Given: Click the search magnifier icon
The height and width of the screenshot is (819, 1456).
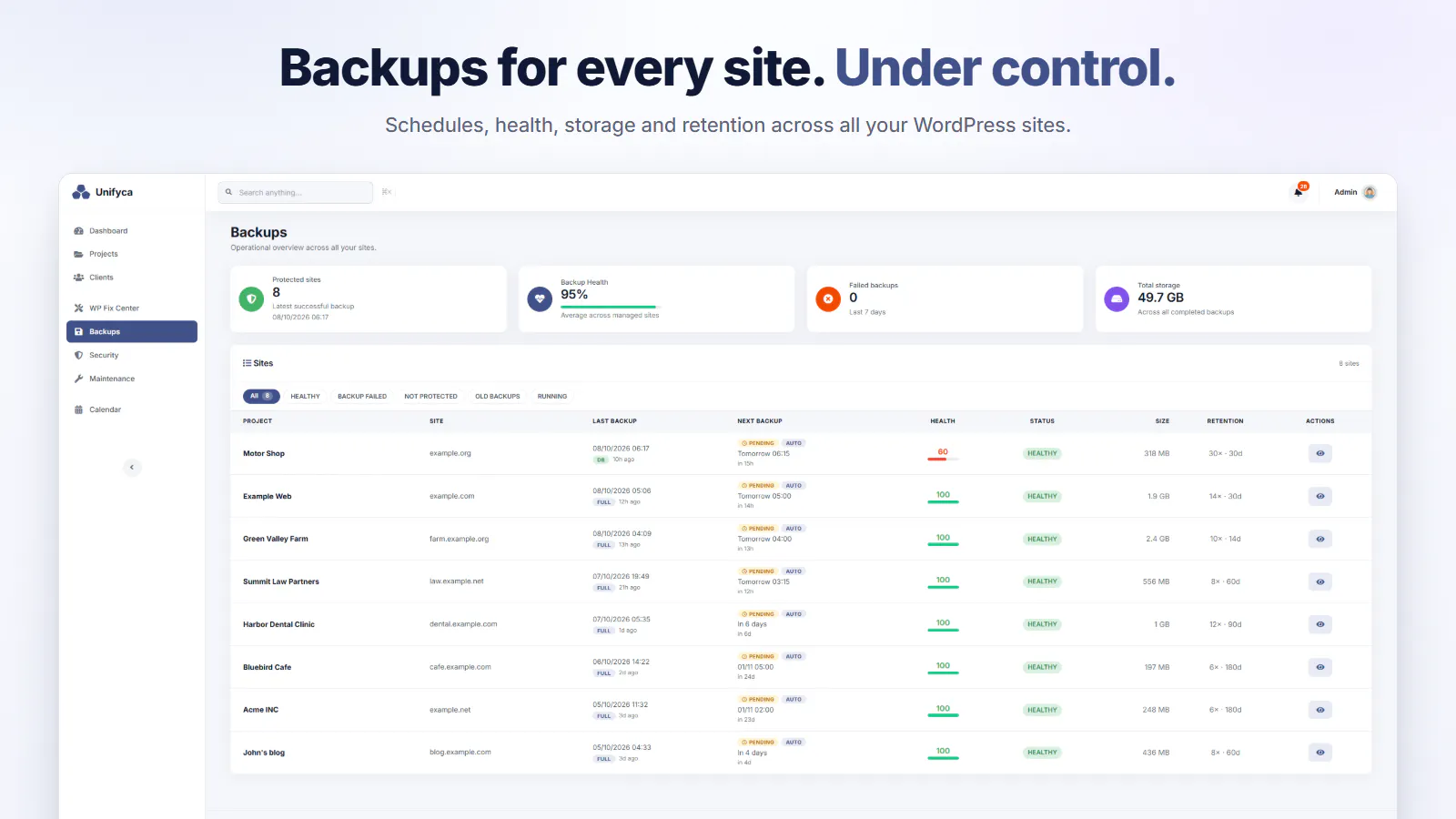Looking at the screenshot, I should (229, 192).
